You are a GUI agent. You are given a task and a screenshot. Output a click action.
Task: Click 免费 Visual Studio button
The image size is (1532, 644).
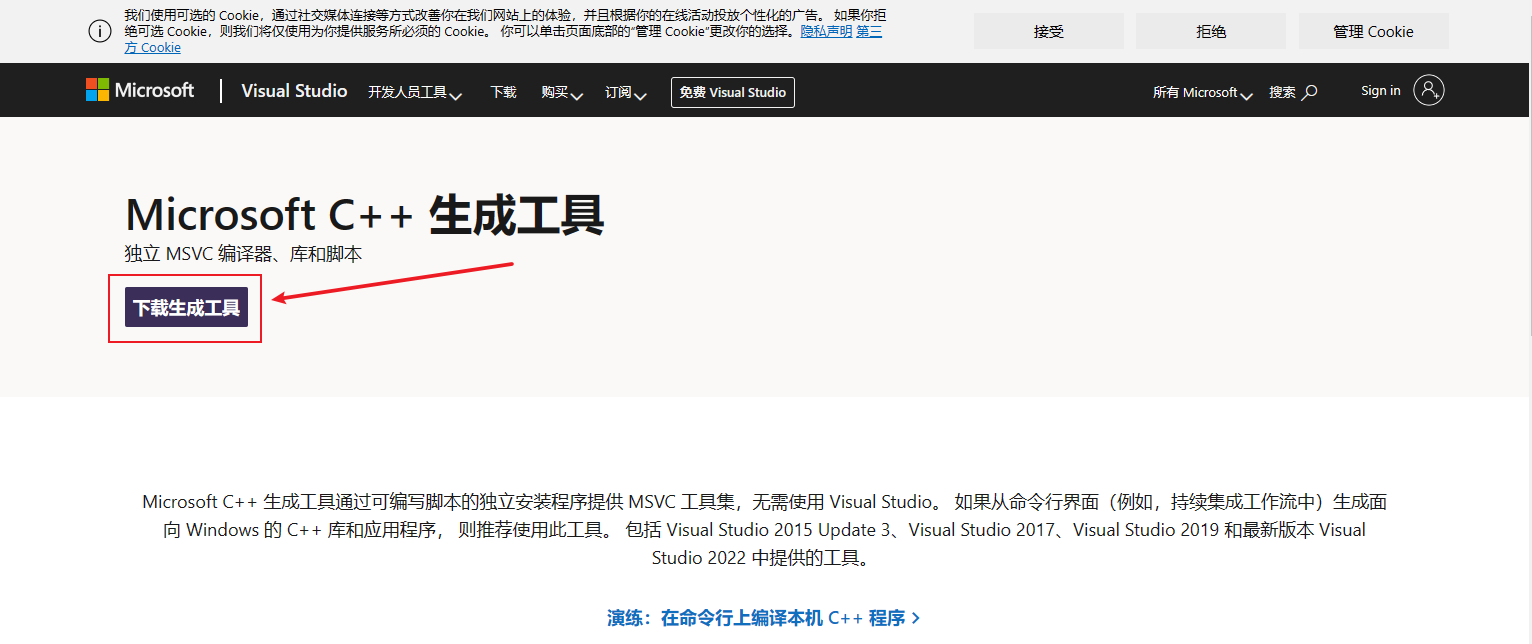[733, 92]
